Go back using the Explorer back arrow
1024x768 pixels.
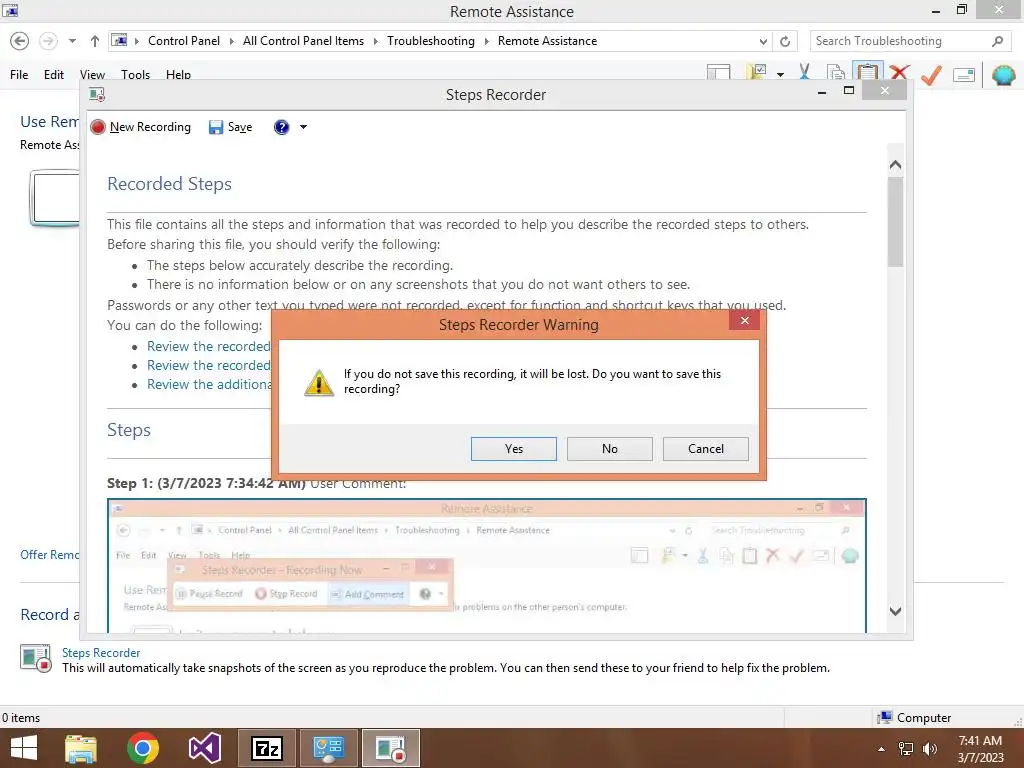tap(20, 40)
